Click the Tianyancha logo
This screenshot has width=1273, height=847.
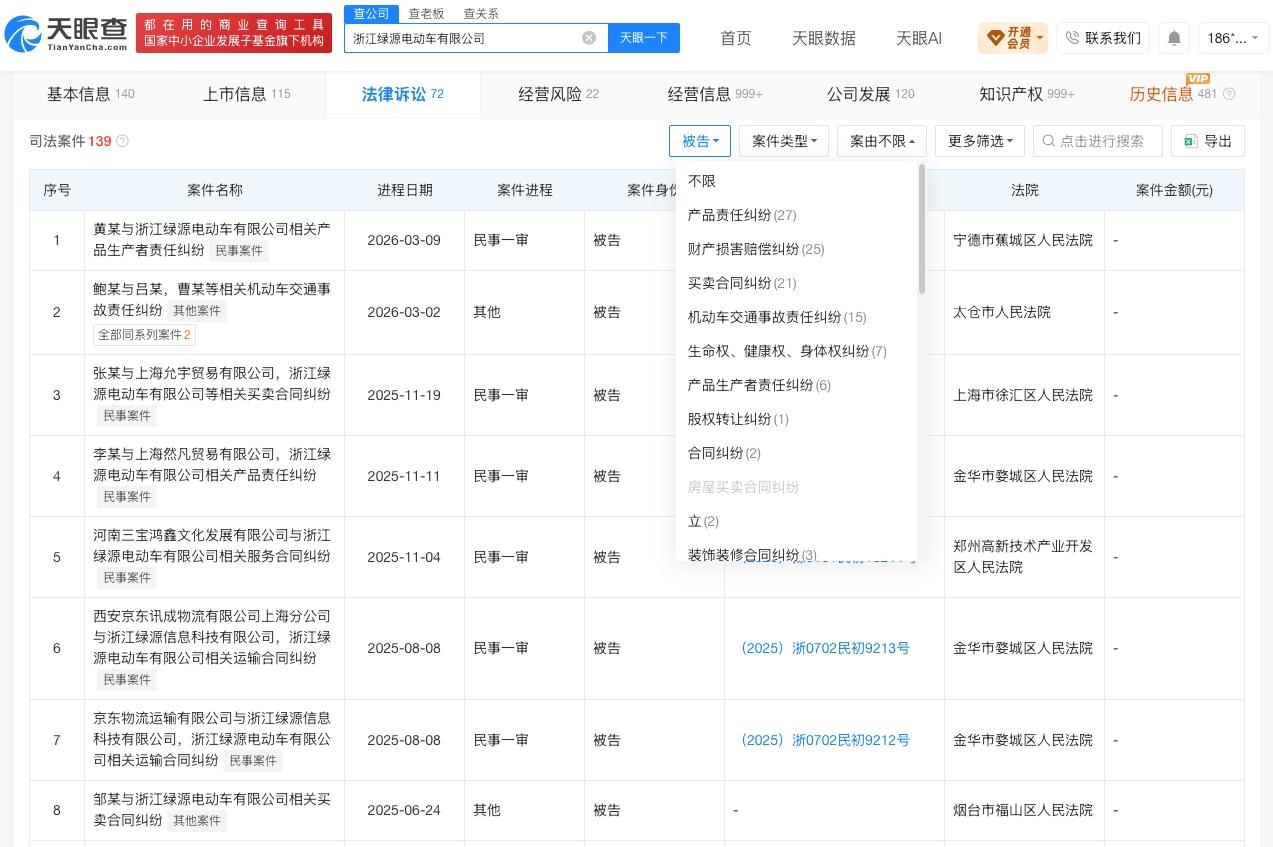point(66,34)
